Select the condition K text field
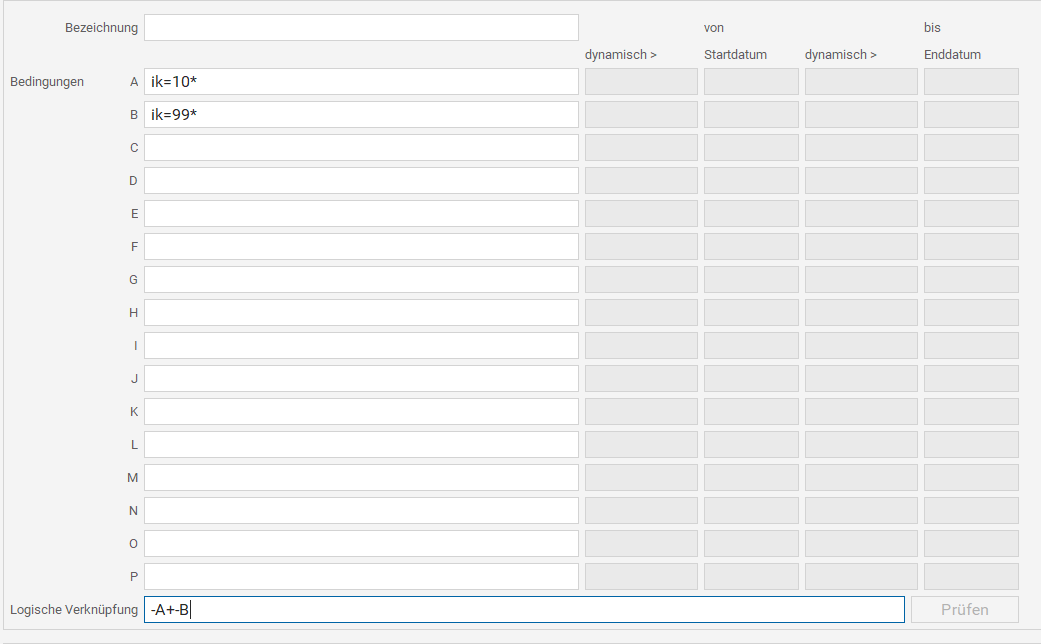Viewport: 1041px width, 644px height. (361, 412)
